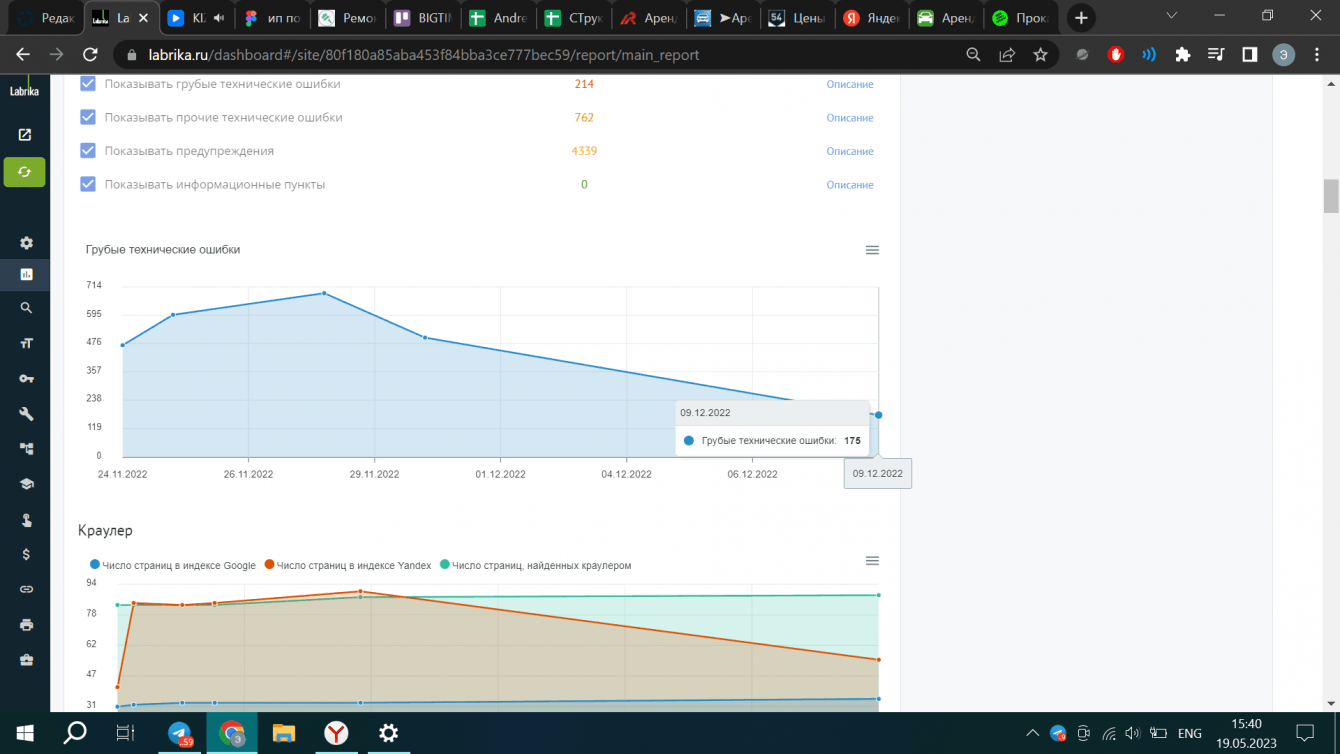Open a new browser tab

1080,18
